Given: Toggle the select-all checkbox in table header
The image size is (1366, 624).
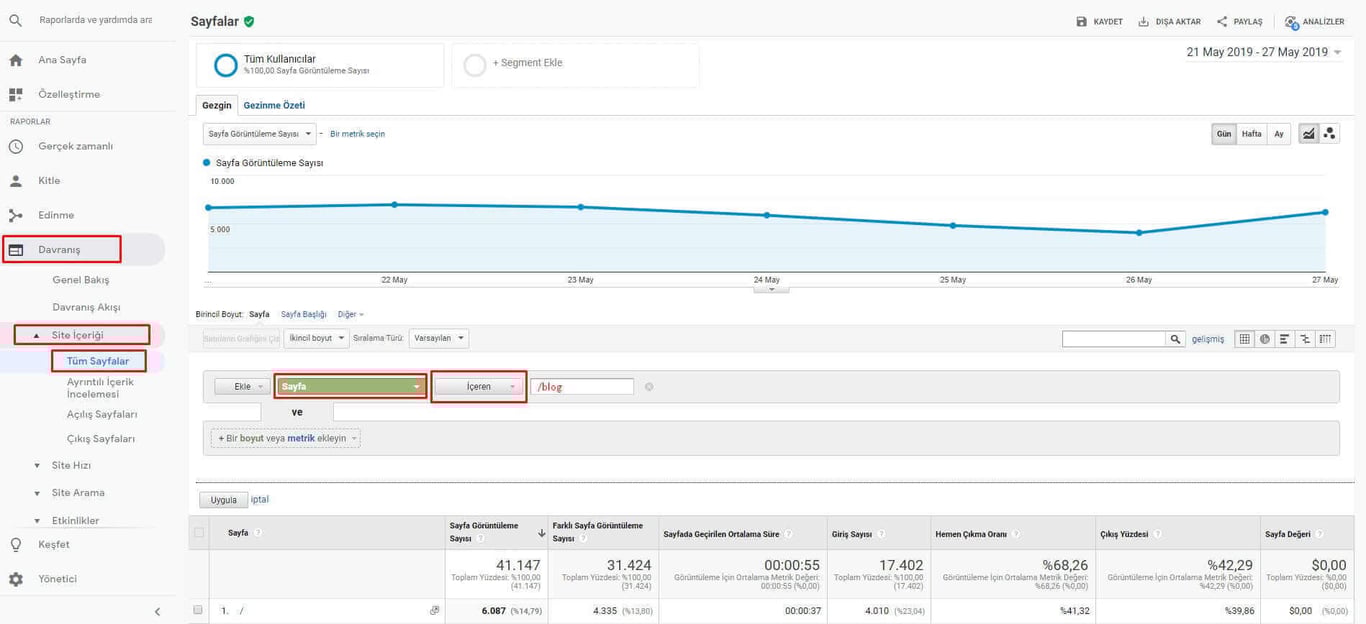Looking at the screenshot, I should click(198, 533).
